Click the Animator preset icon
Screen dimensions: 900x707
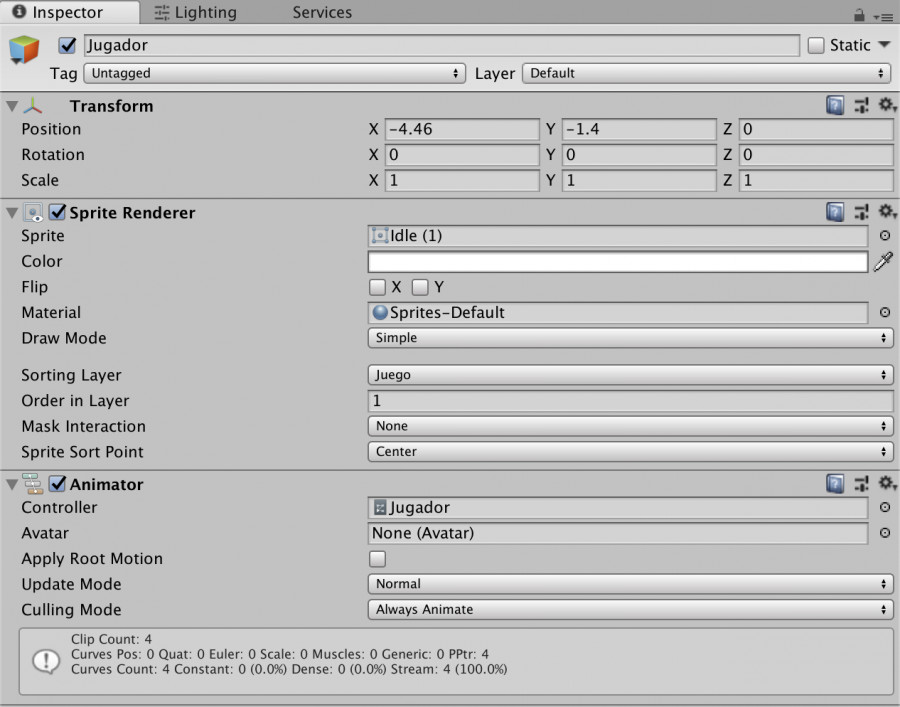[x=862, y=484]
